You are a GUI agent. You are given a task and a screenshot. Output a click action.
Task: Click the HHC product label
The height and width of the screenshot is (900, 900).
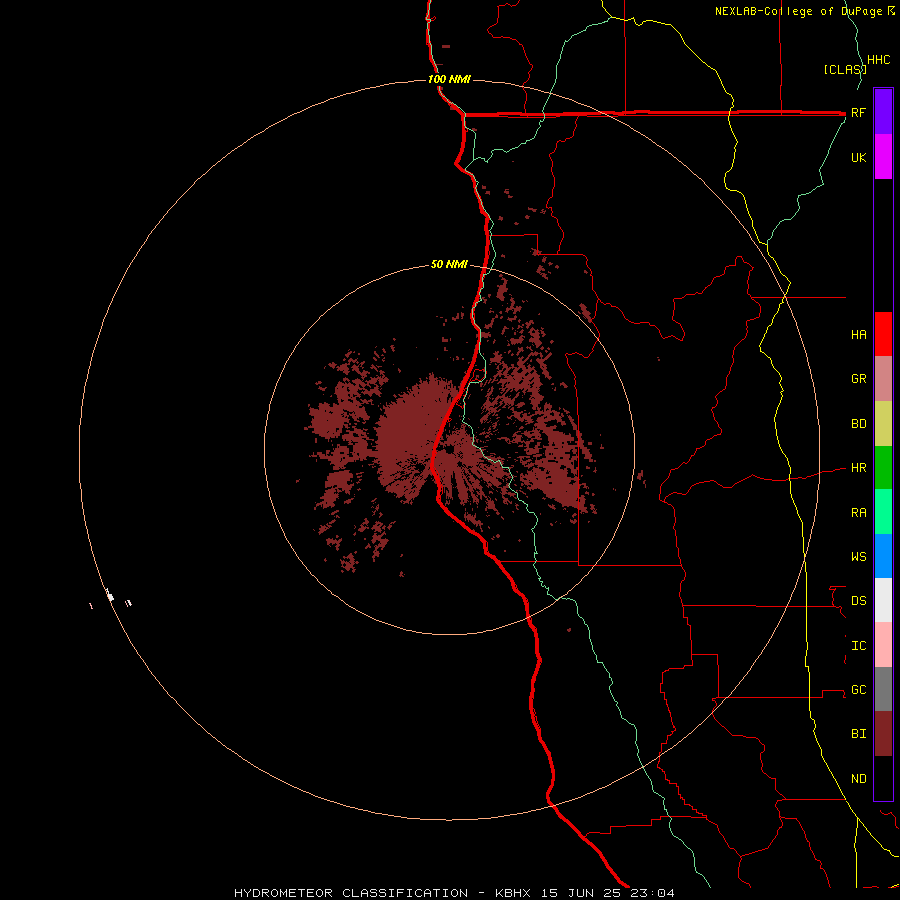pyautogui.click(x=878, y=60)
